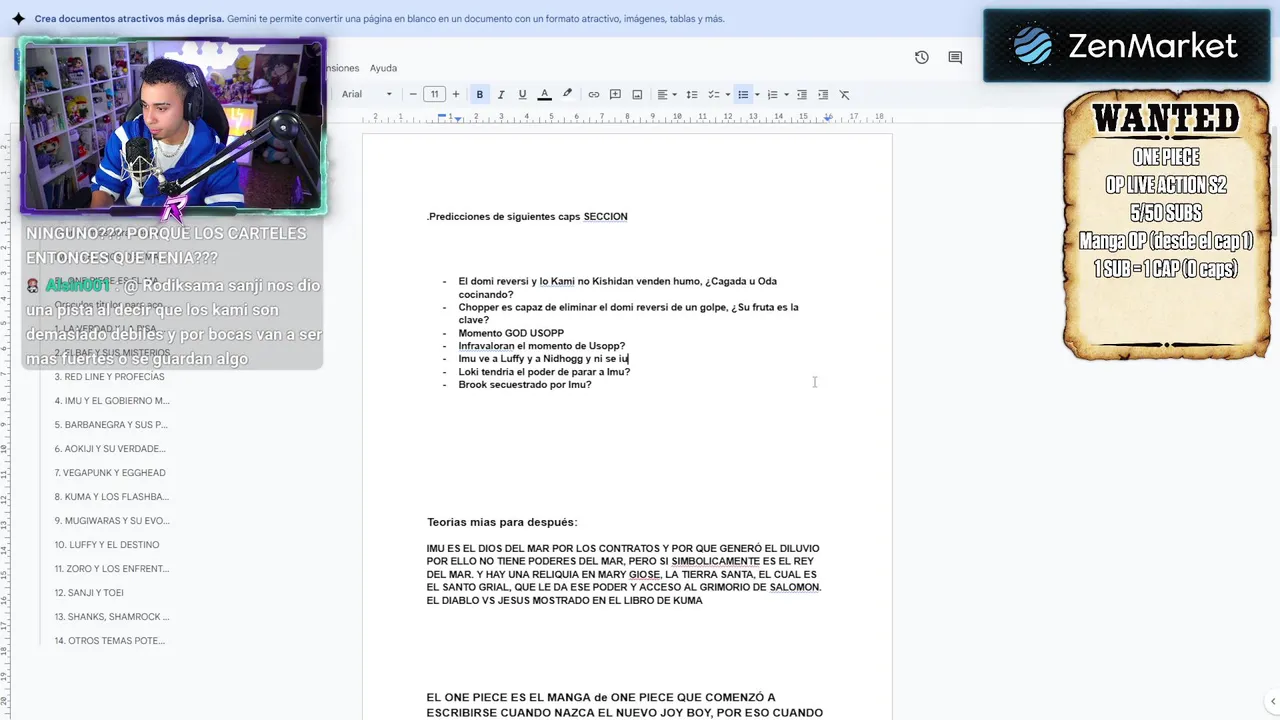Apply a checklist with the checklist icon
1280x720 pixels.
(x=713, y=94)
